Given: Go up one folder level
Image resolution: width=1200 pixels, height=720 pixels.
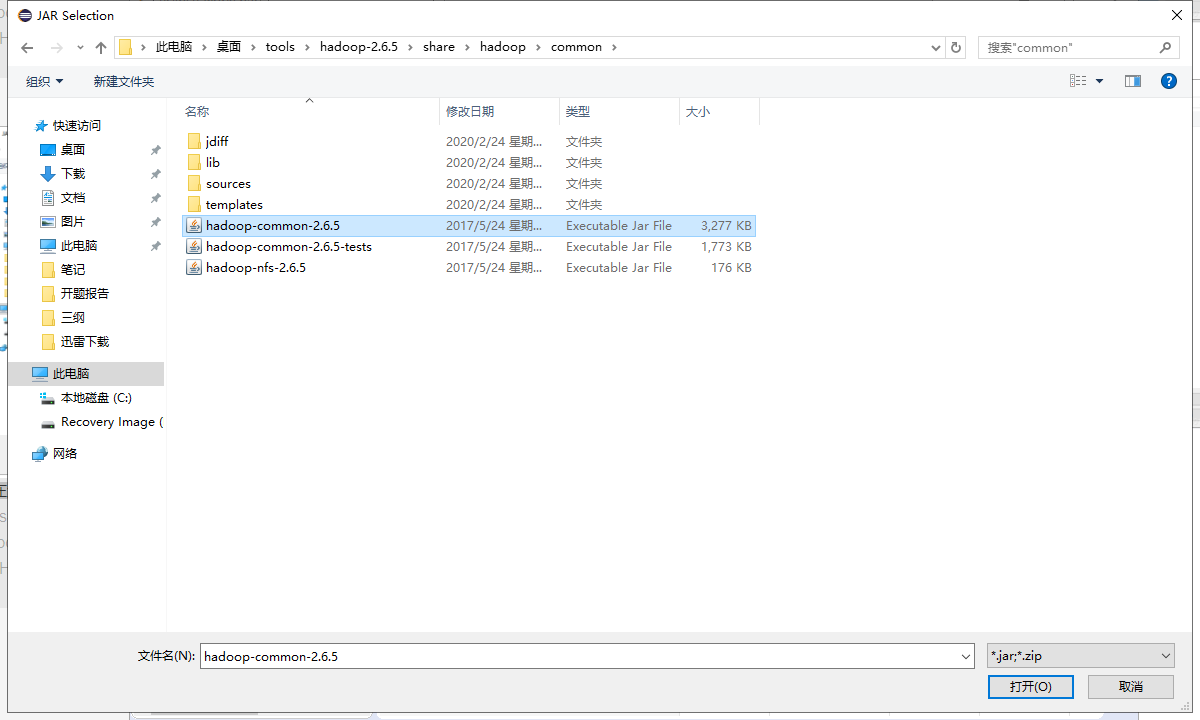Looking at the screenshot, I should pos(101,47).
